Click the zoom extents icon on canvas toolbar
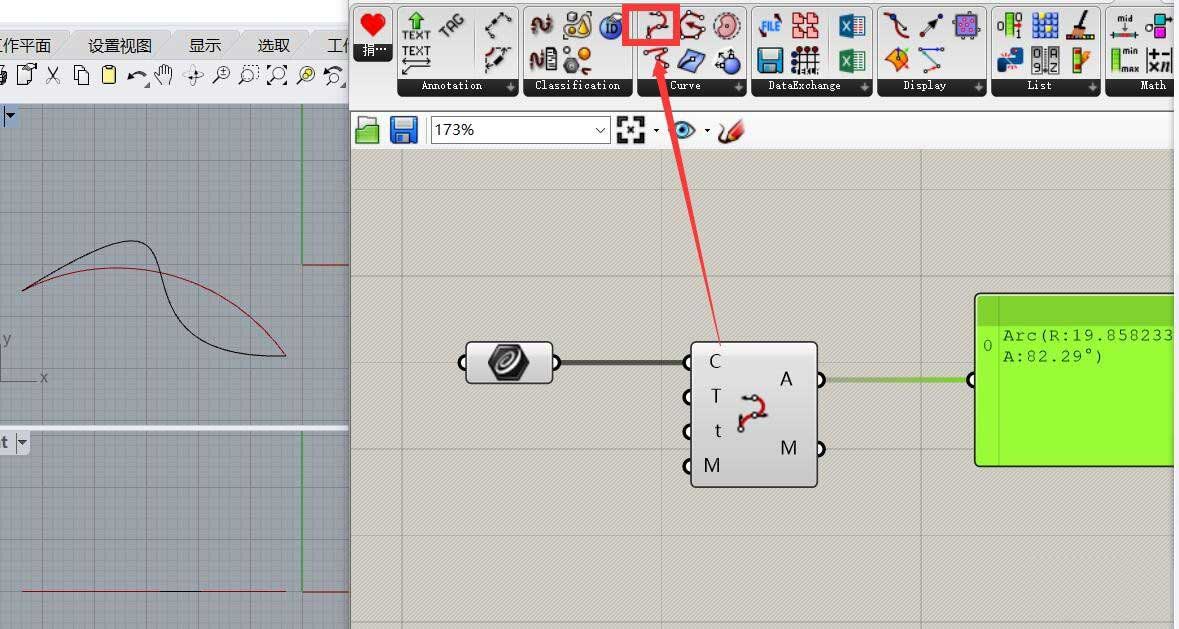The image size is (1179, 629). tap(630, 129)
